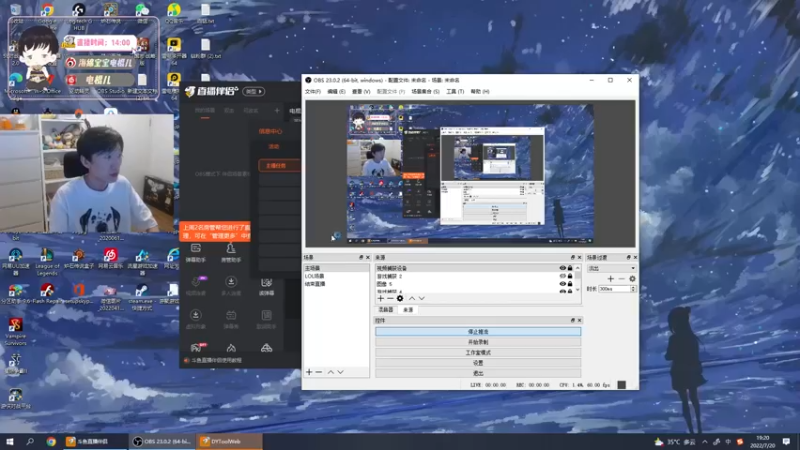Open the scene transition type dropdown
The height and width of the screenshot is (450, 800).
(x=611, y=268)
